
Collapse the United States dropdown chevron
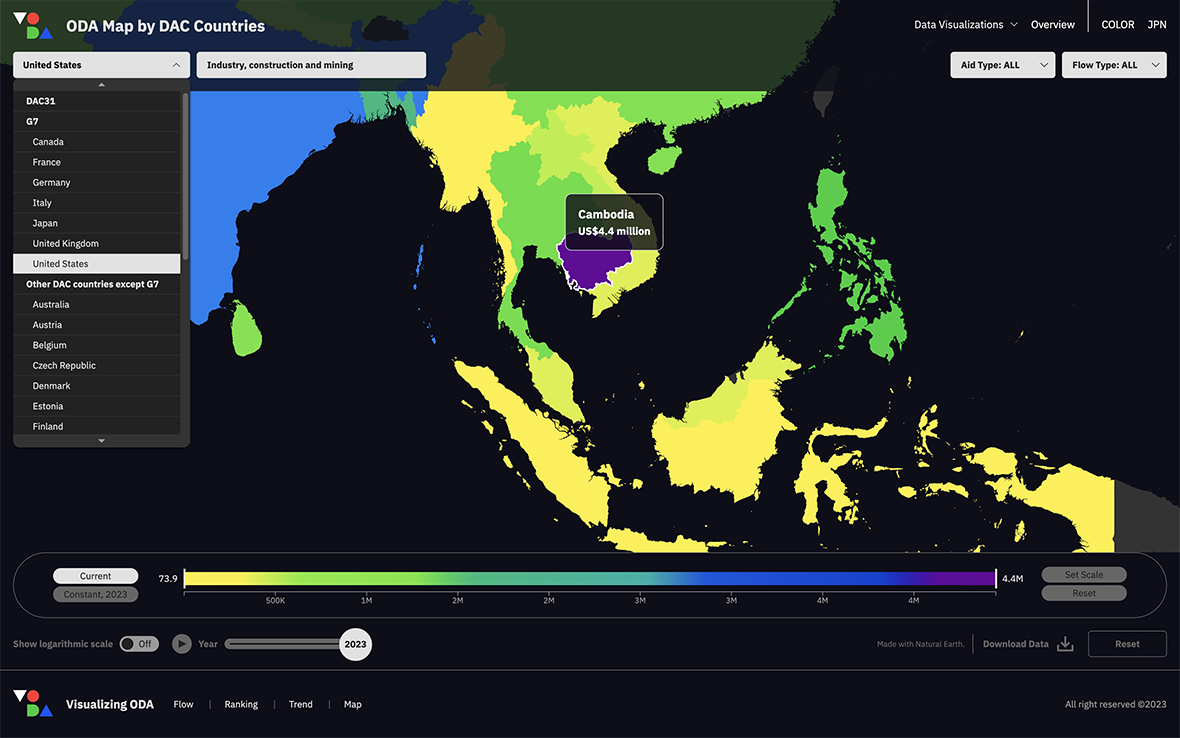click(x=176, y=65)
